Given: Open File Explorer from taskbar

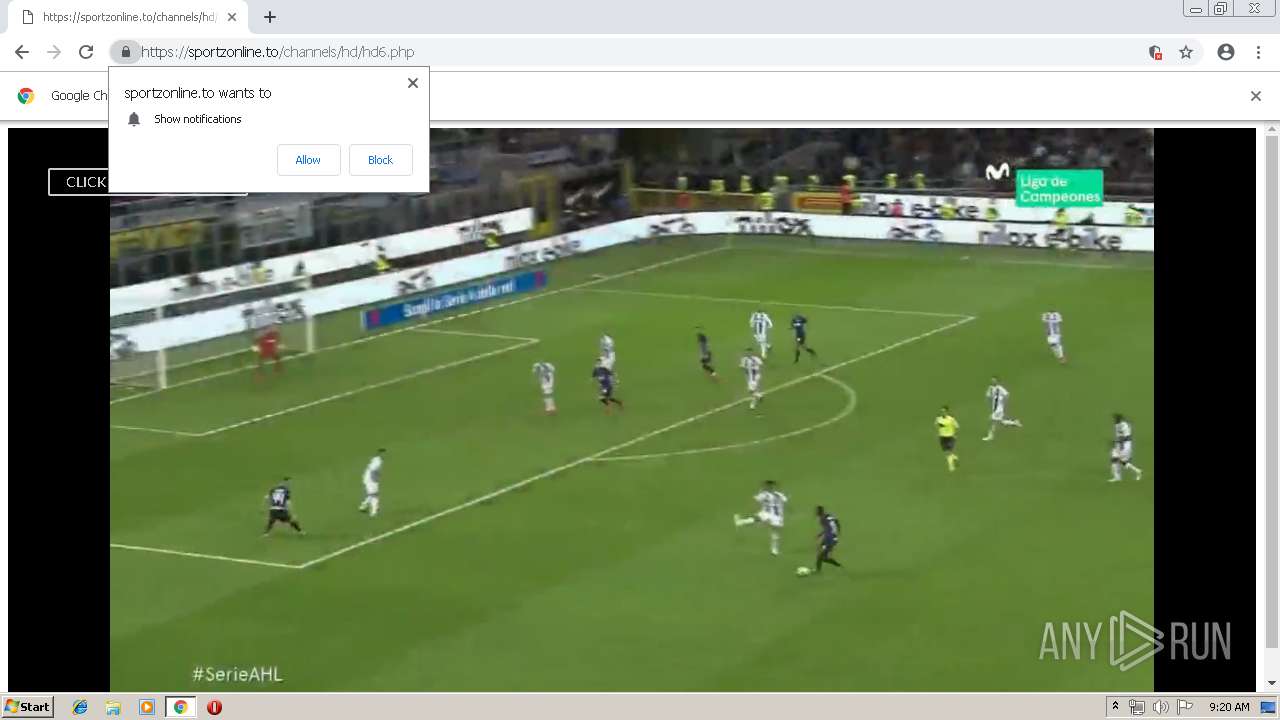Looking at the screenshot, I should (113, 707).
